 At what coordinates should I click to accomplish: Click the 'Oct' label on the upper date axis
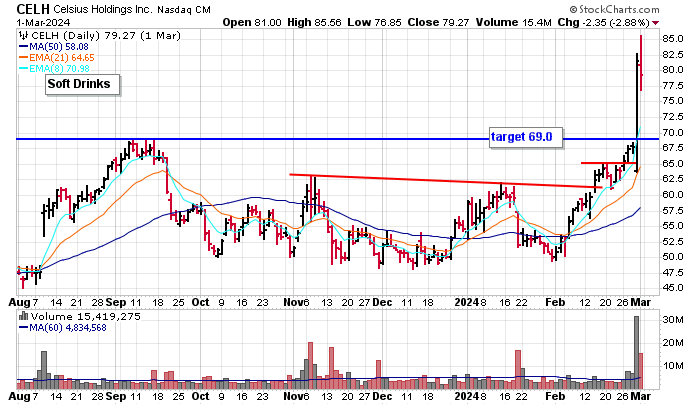point(200,302)
